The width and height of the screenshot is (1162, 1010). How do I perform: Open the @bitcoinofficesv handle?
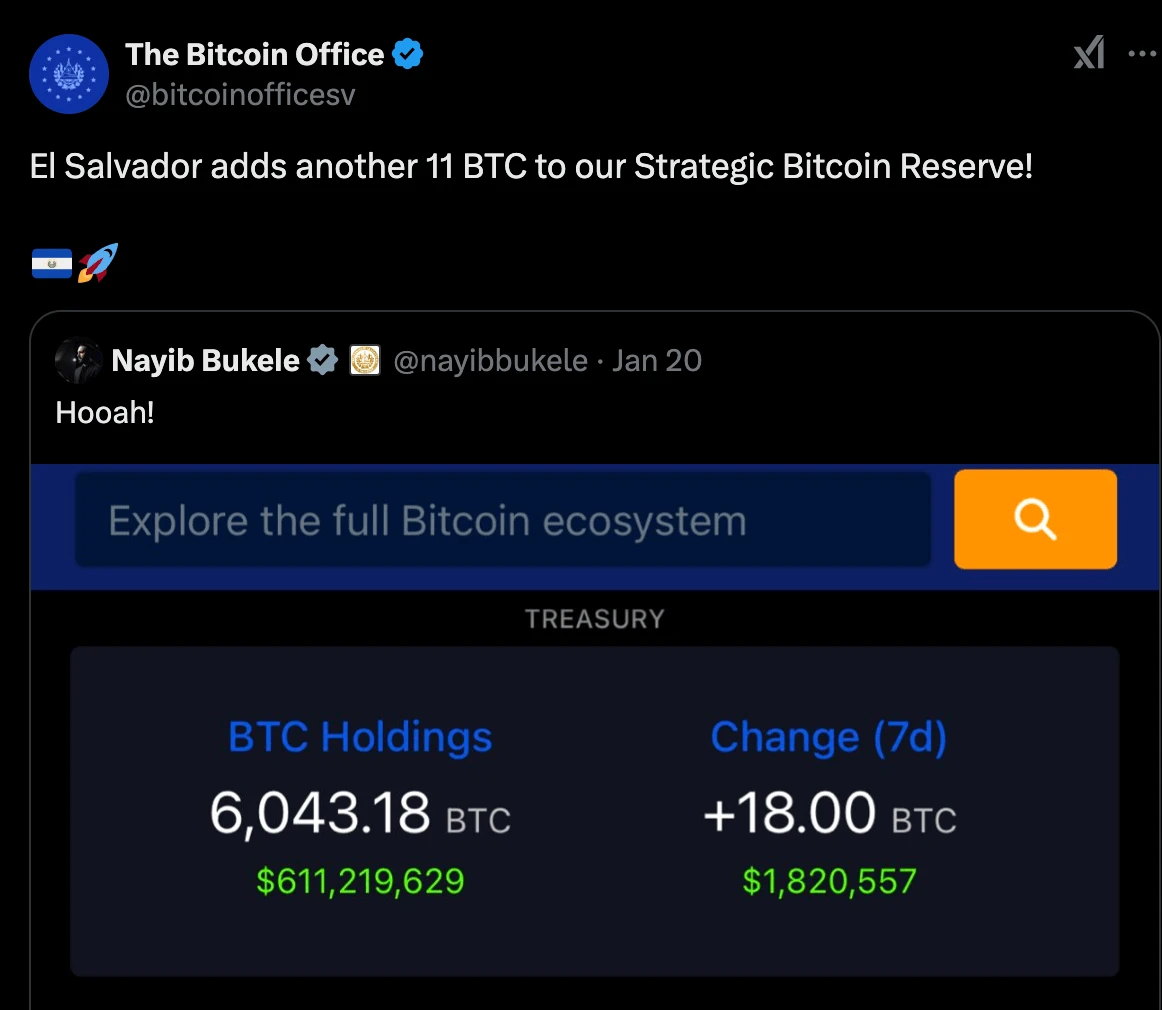[240, 95]
